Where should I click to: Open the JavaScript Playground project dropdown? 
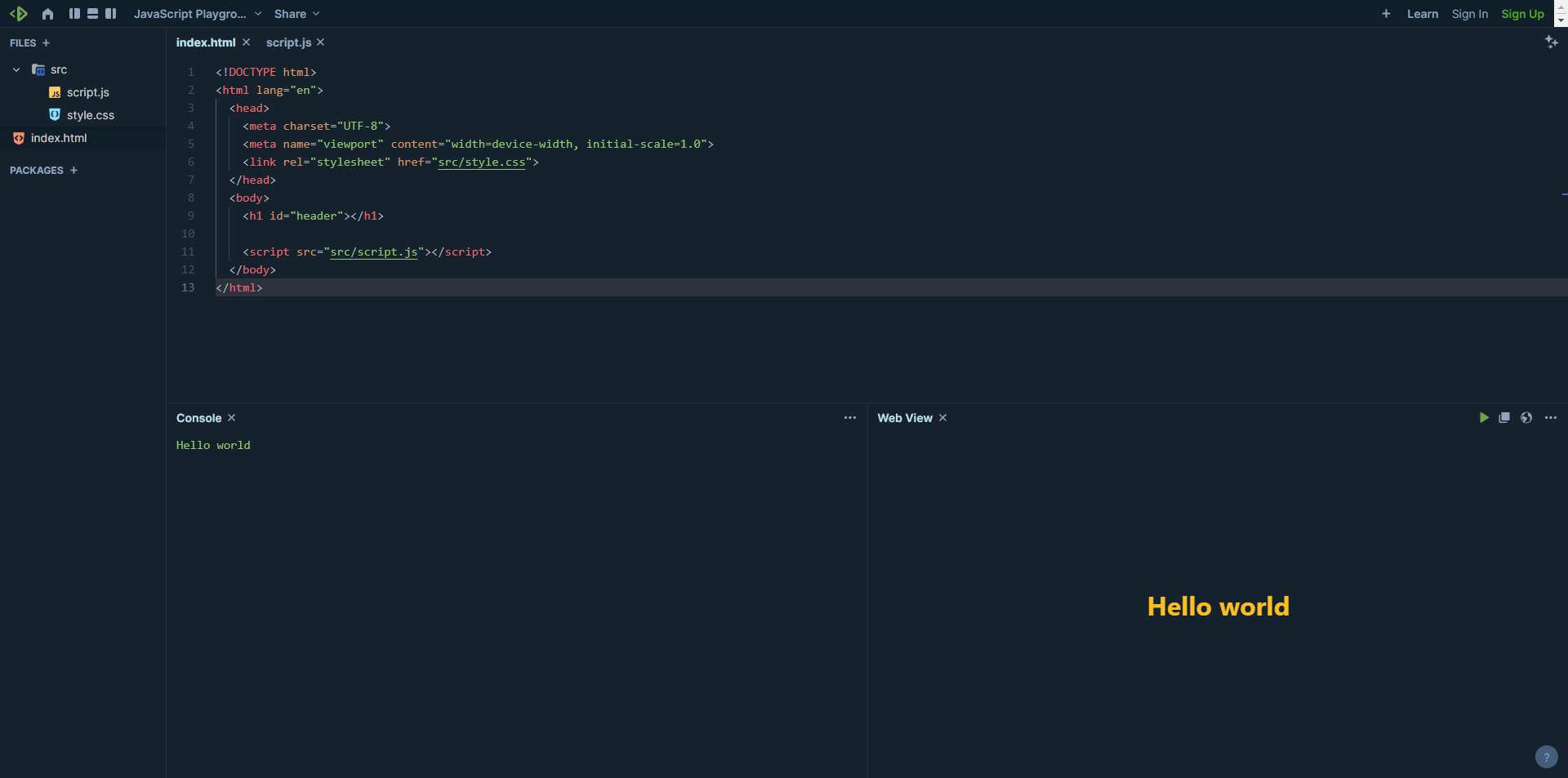[x=198, y=14]
